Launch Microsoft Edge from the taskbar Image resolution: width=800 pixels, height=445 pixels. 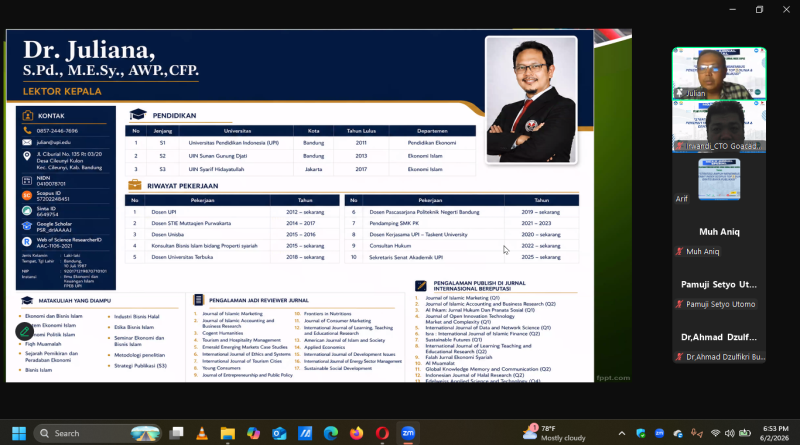point(331,433)
